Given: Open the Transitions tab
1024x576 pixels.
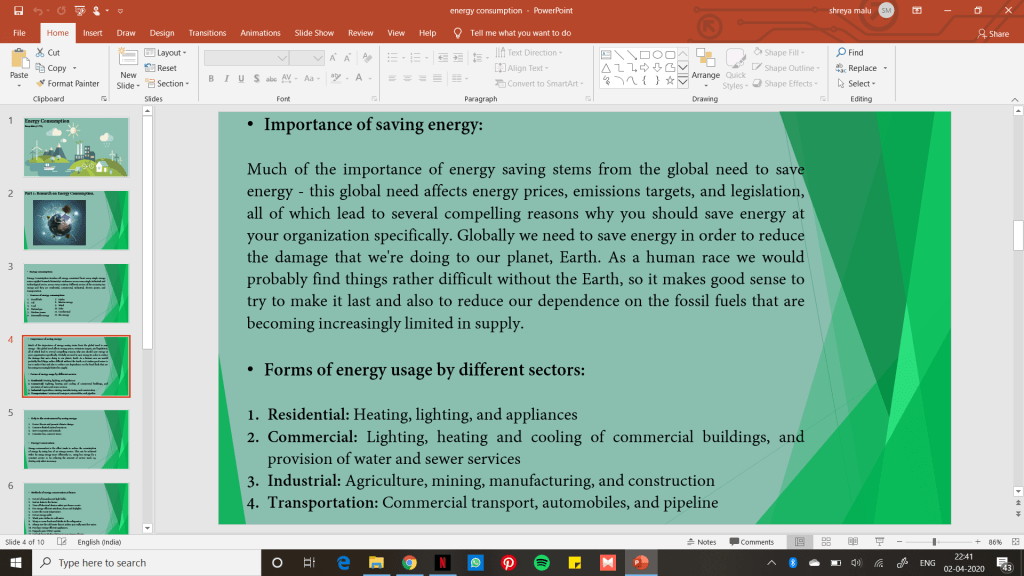Looking at the screenshot, I should click(207, 33).
